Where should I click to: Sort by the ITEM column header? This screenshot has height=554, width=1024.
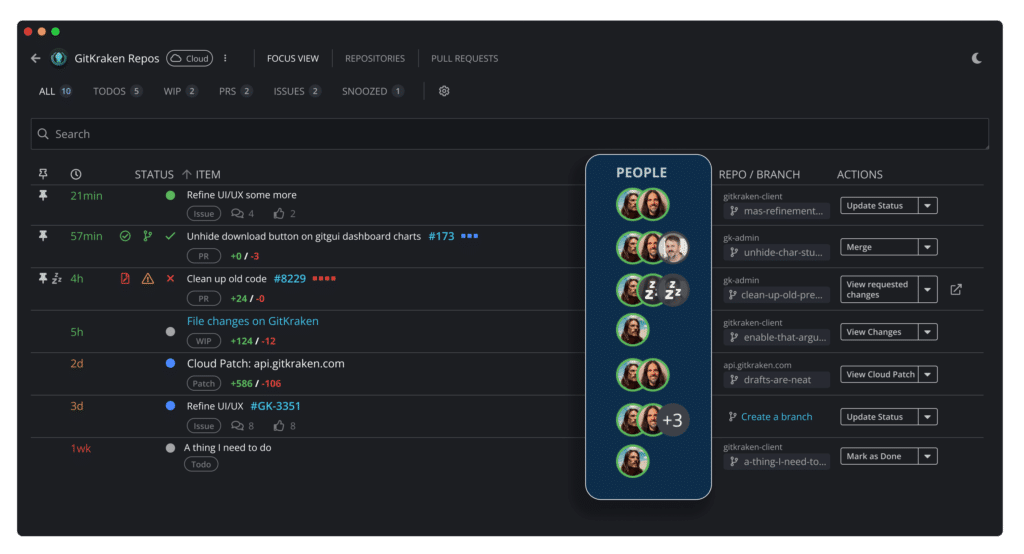(x=201, y=174)
